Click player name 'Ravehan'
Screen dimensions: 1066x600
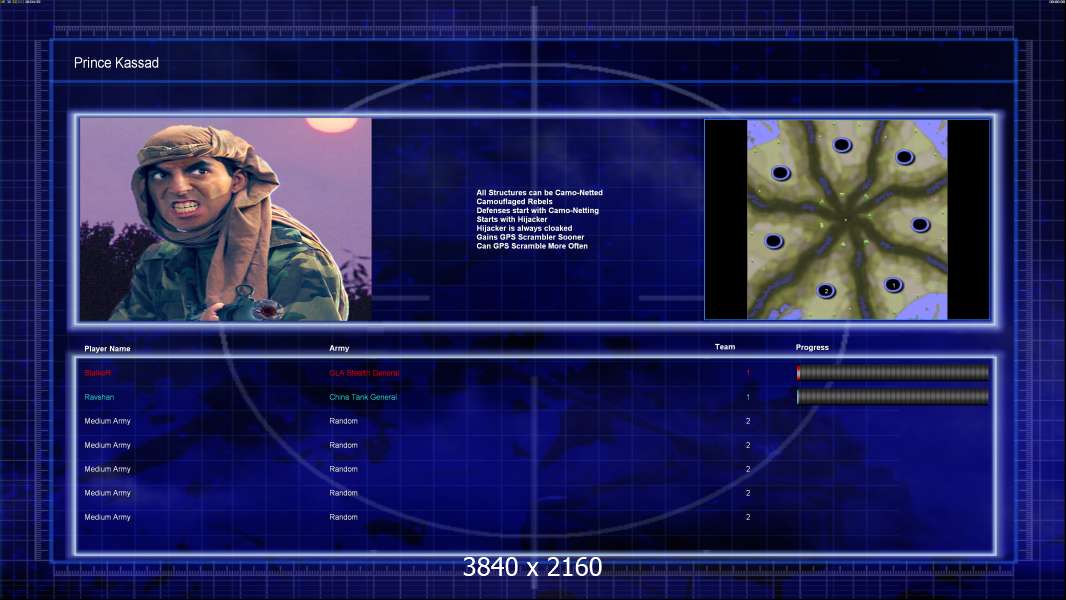[x=99, y=397]
